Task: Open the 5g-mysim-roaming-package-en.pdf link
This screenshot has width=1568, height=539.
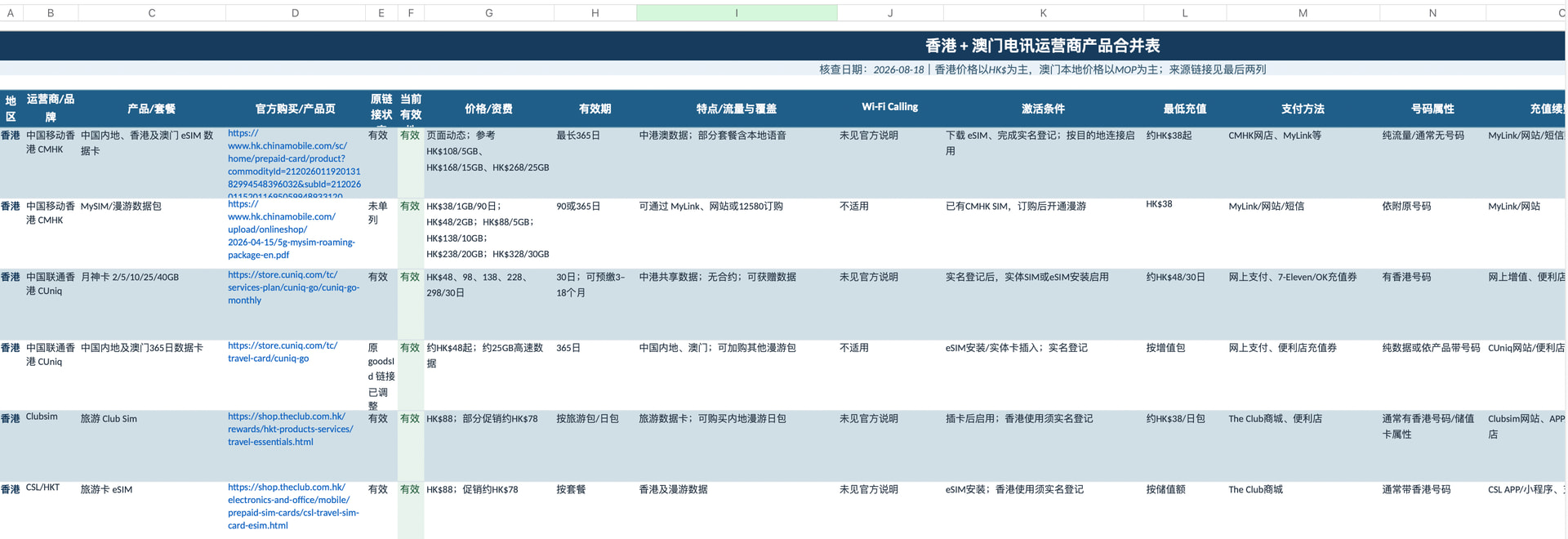Action: coord(292,229)
